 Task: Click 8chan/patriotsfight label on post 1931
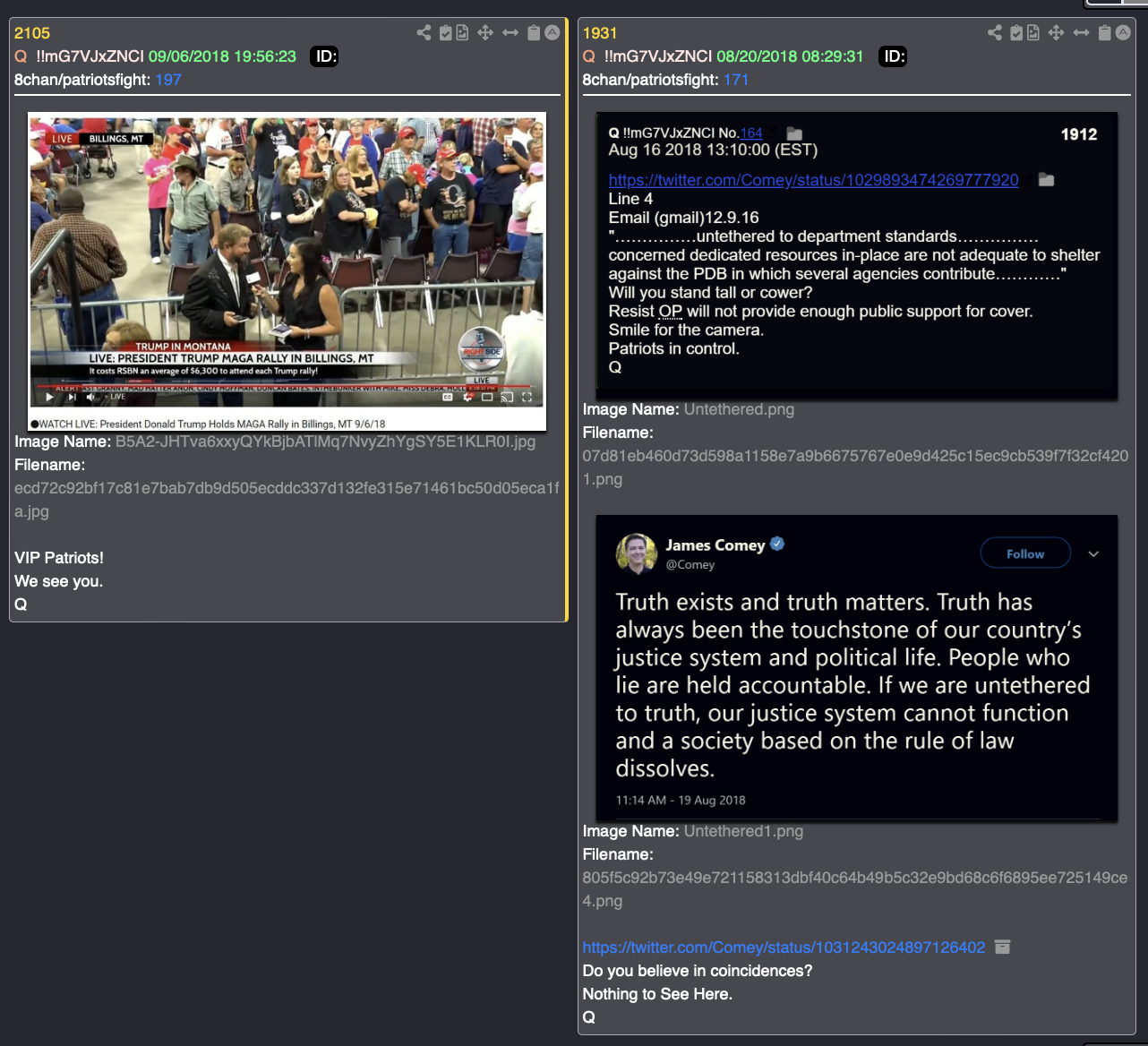pyautogui.click(x=651, y=80)
